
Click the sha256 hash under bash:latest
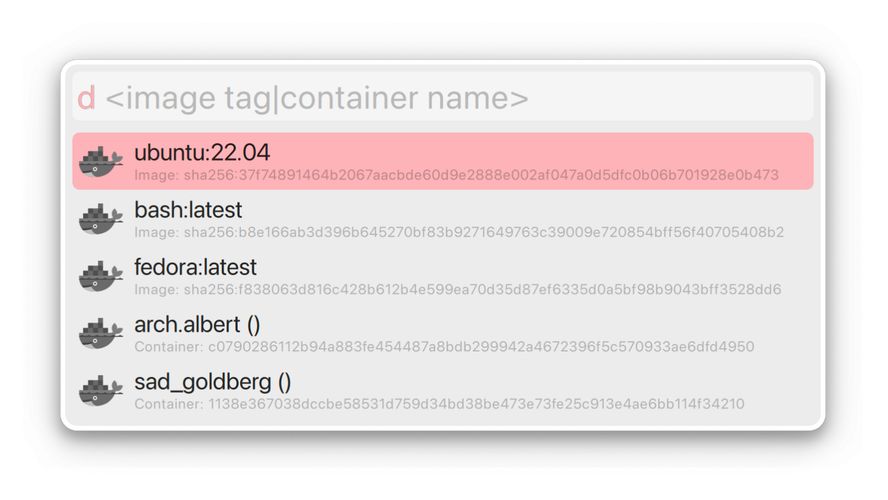point(482,233)
